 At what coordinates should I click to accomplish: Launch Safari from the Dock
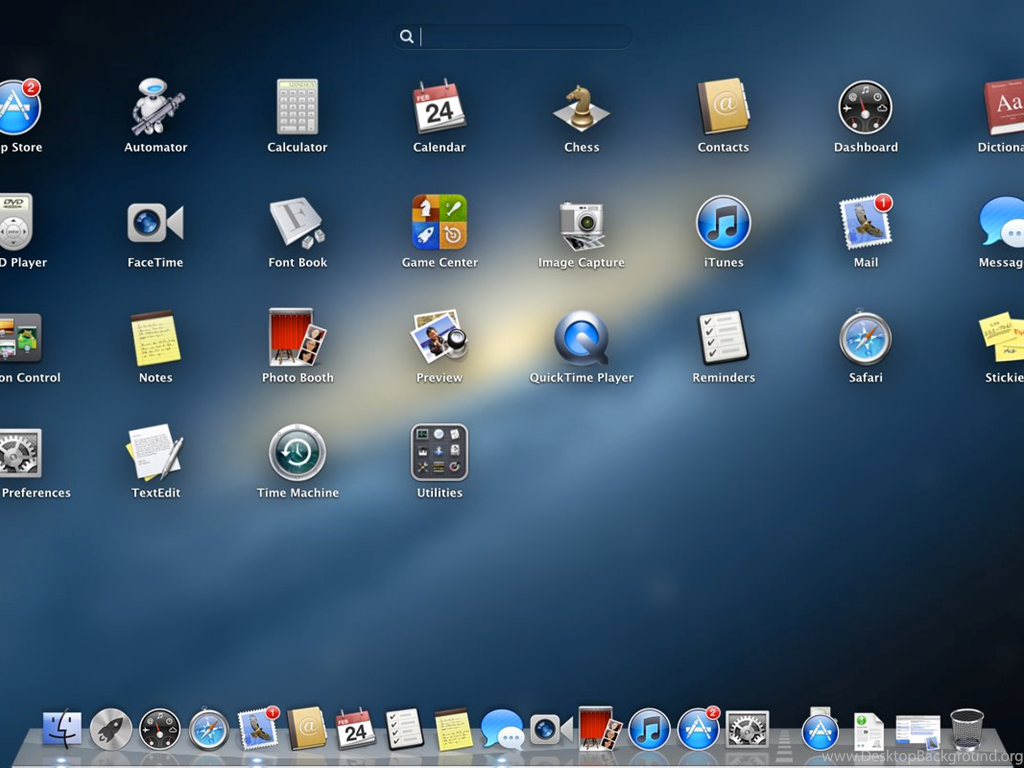(x=209, y=728)
